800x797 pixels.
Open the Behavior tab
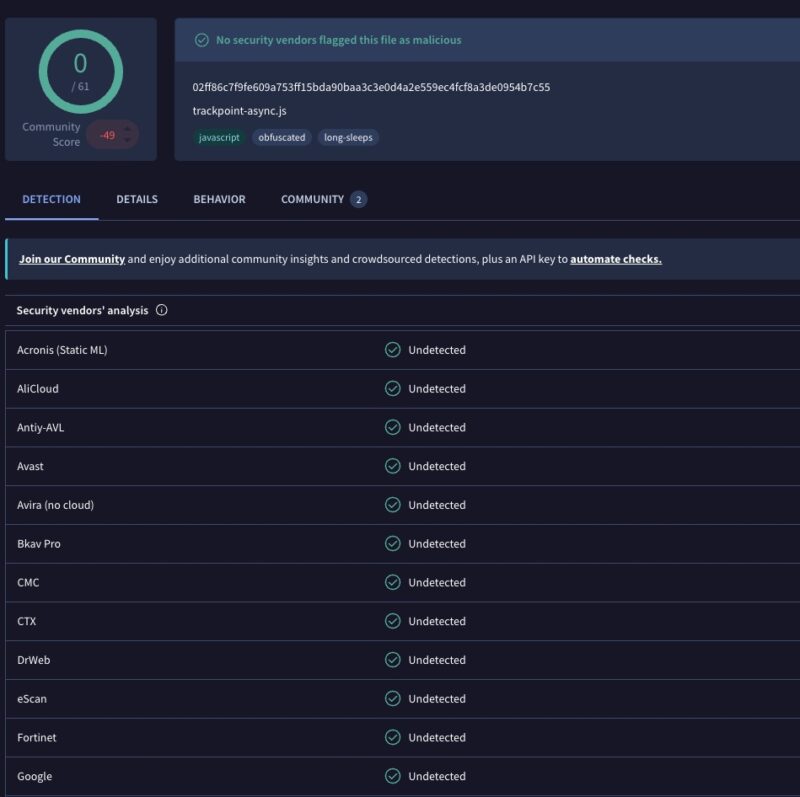[219, 200]
